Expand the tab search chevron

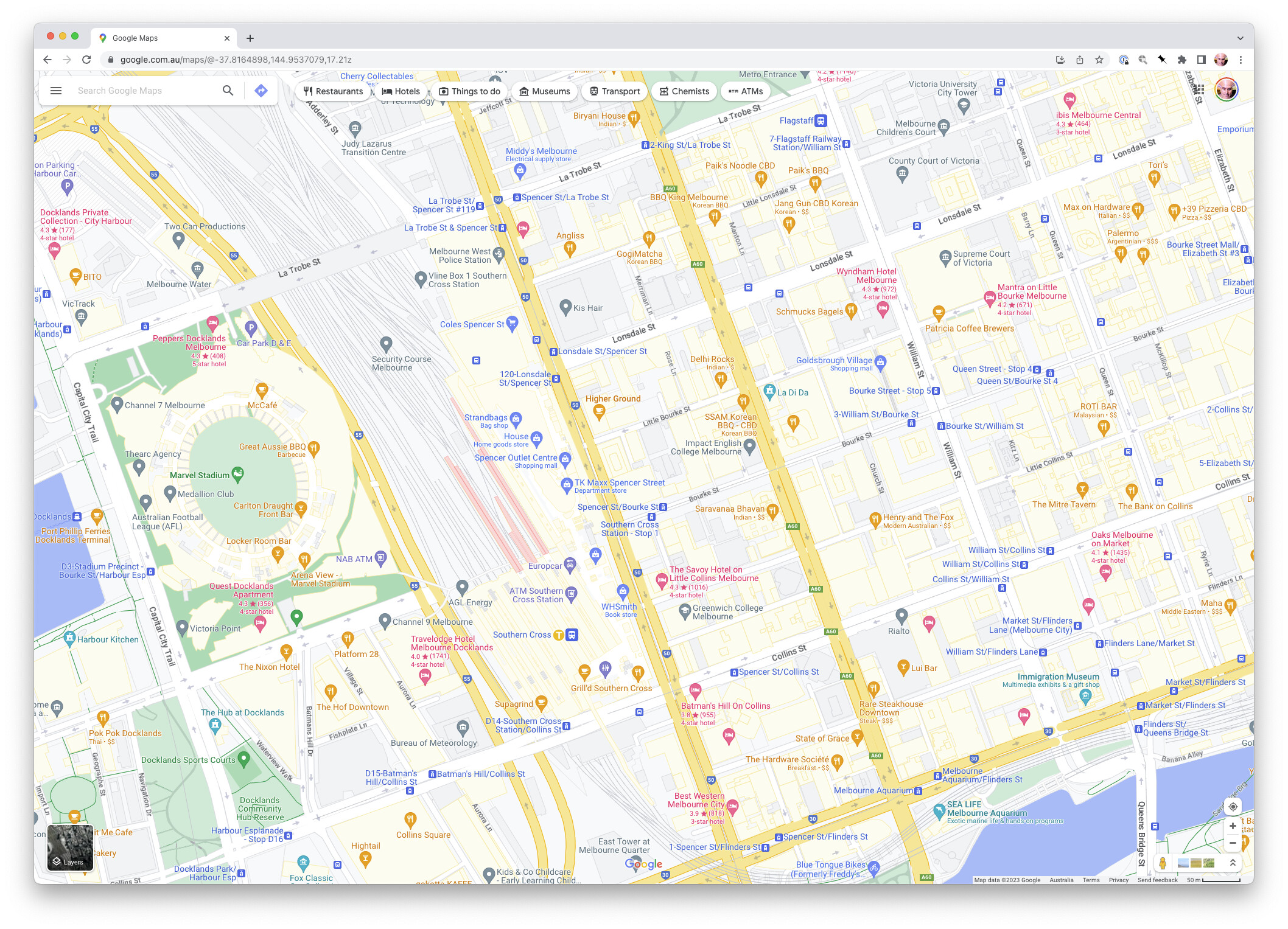1241,38
